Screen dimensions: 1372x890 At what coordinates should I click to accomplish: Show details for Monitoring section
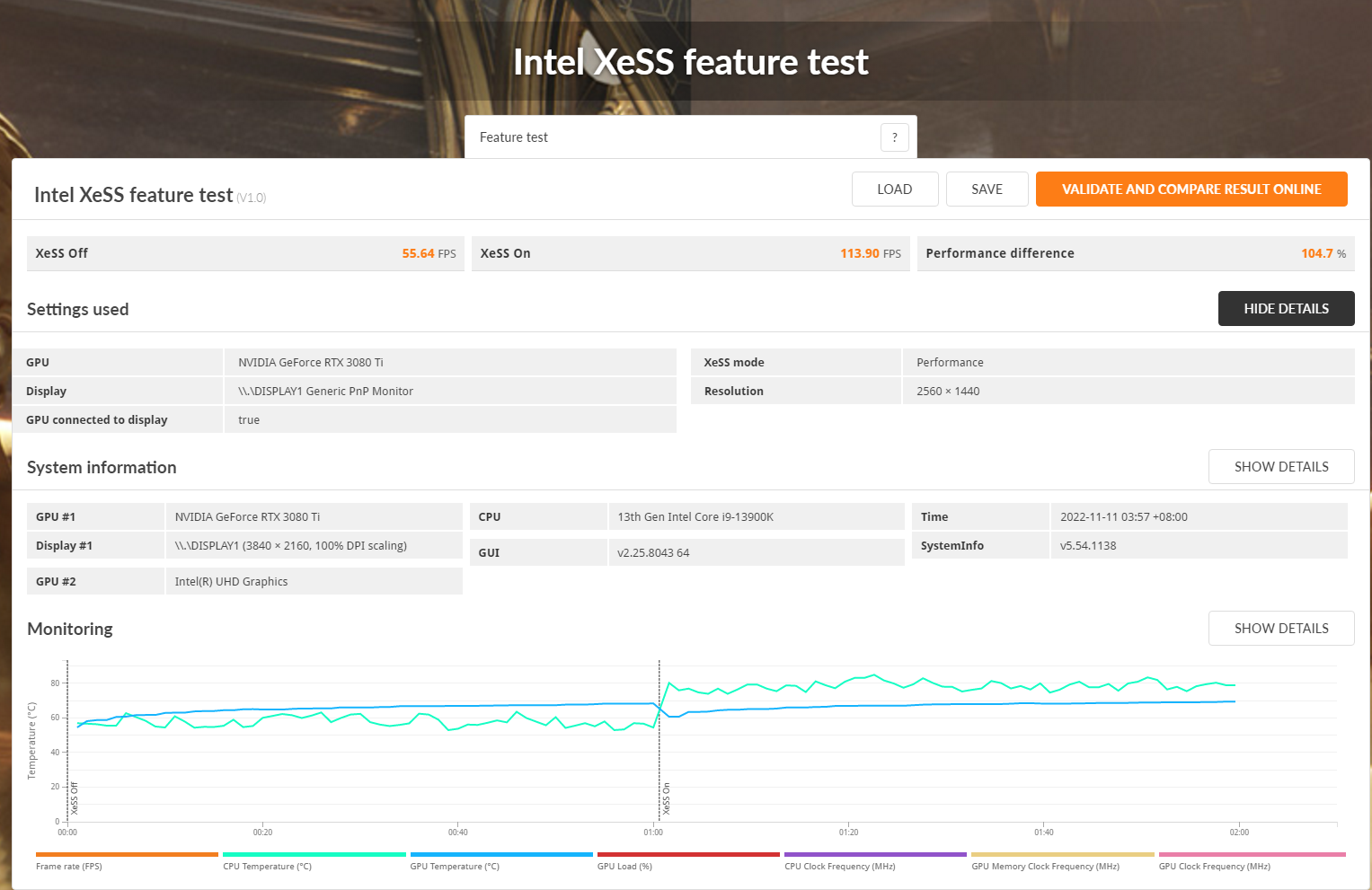(x=1281, y=629)
